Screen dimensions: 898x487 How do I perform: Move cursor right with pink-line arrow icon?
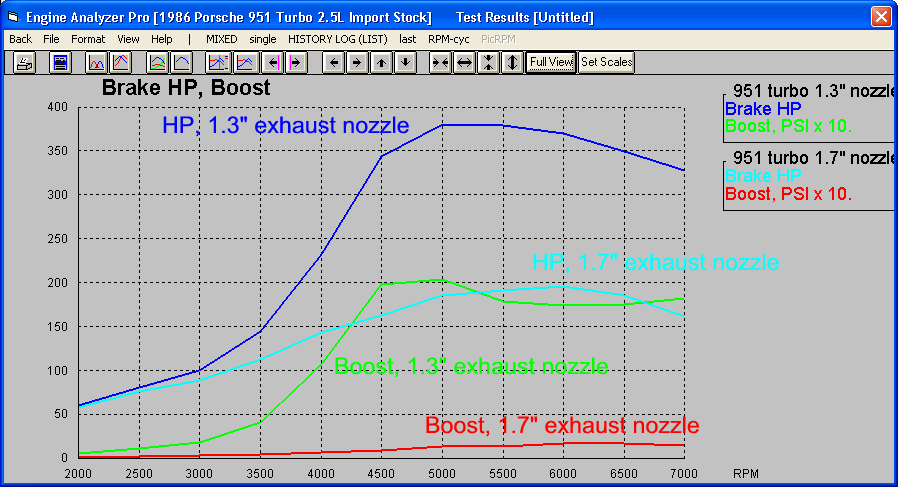click(296, 62)
